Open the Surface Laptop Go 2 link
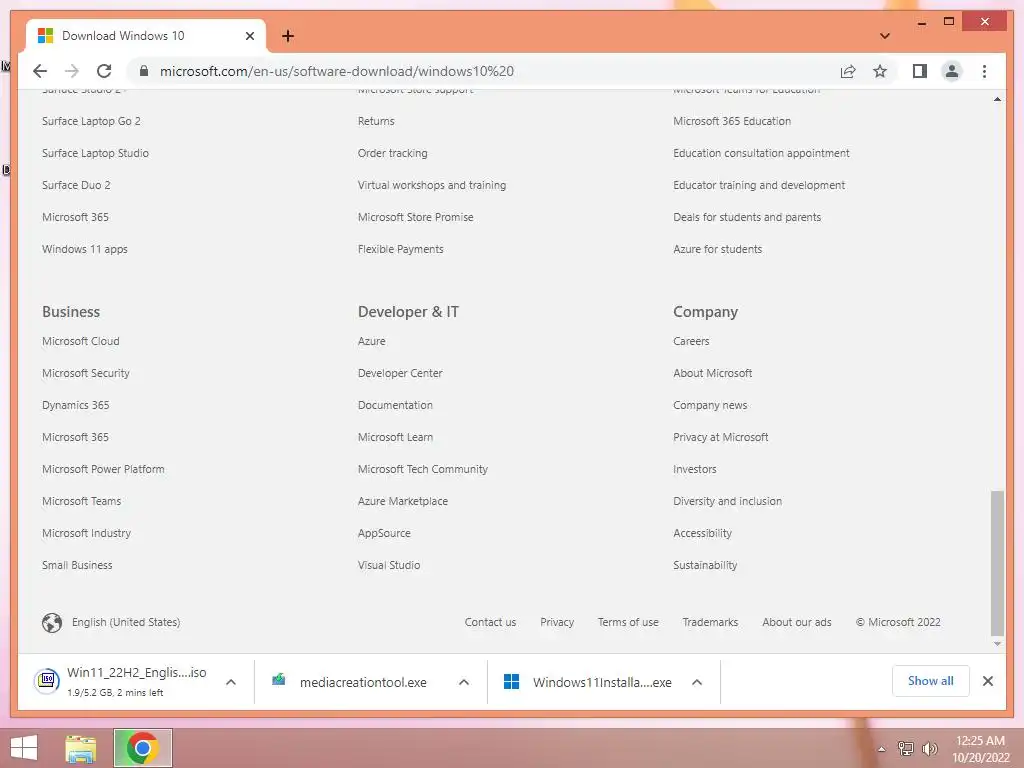The height and width of the screenshot is (768, 1024). pos(91,121)
